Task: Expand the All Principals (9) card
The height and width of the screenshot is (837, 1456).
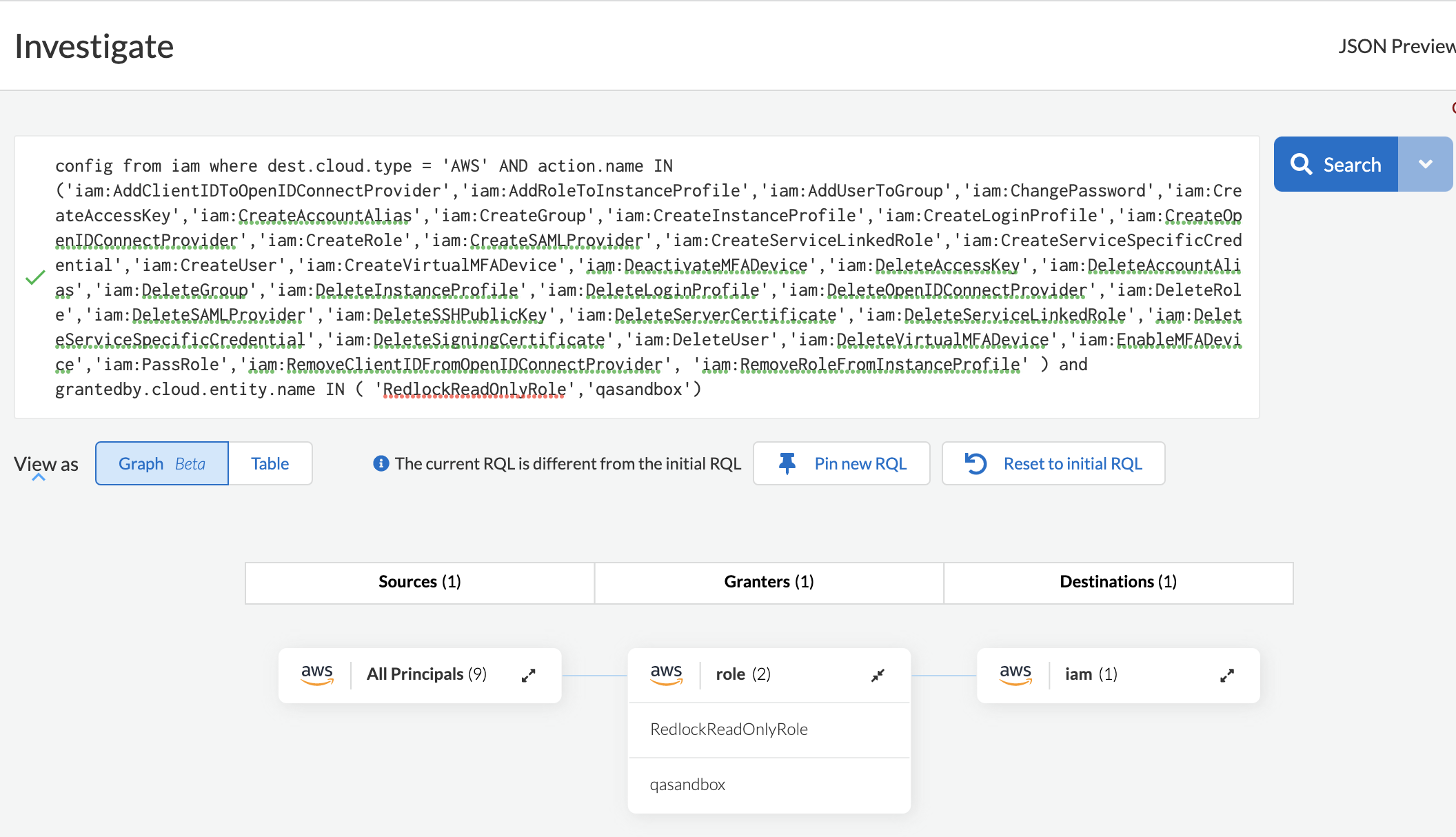Action: coord(529,676)
